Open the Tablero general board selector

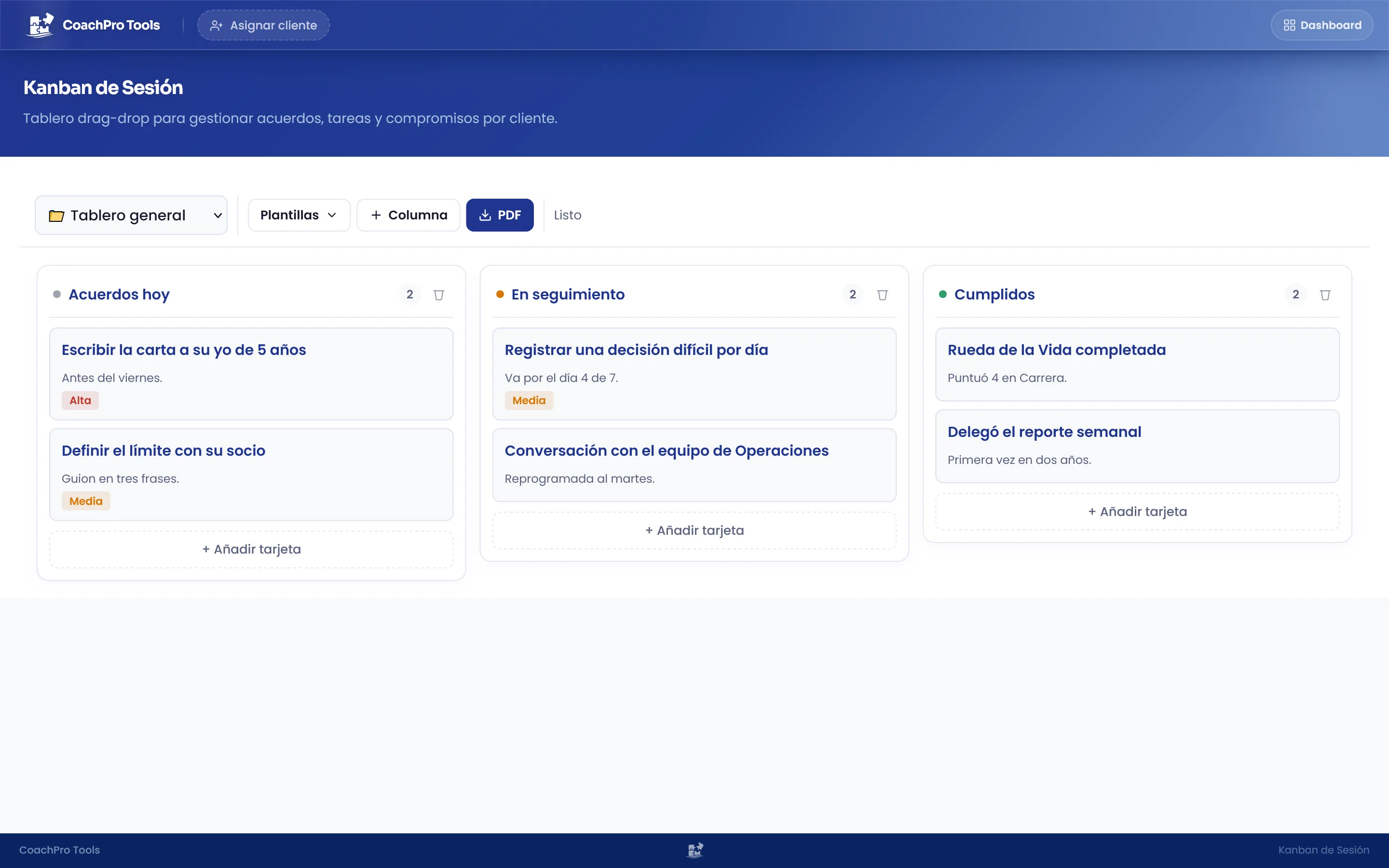click(x=132, y=215)
